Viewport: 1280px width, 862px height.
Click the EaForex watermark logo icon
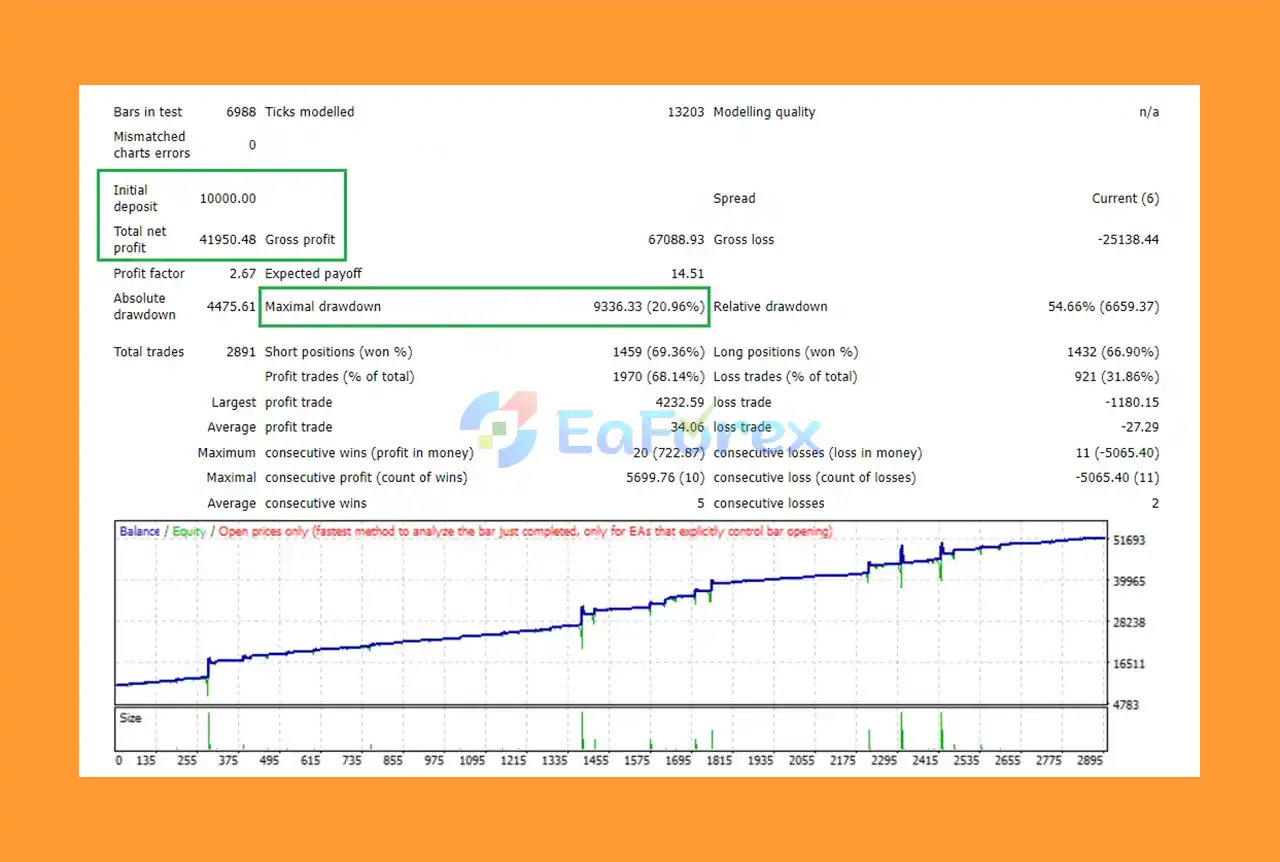click(498, 429)
